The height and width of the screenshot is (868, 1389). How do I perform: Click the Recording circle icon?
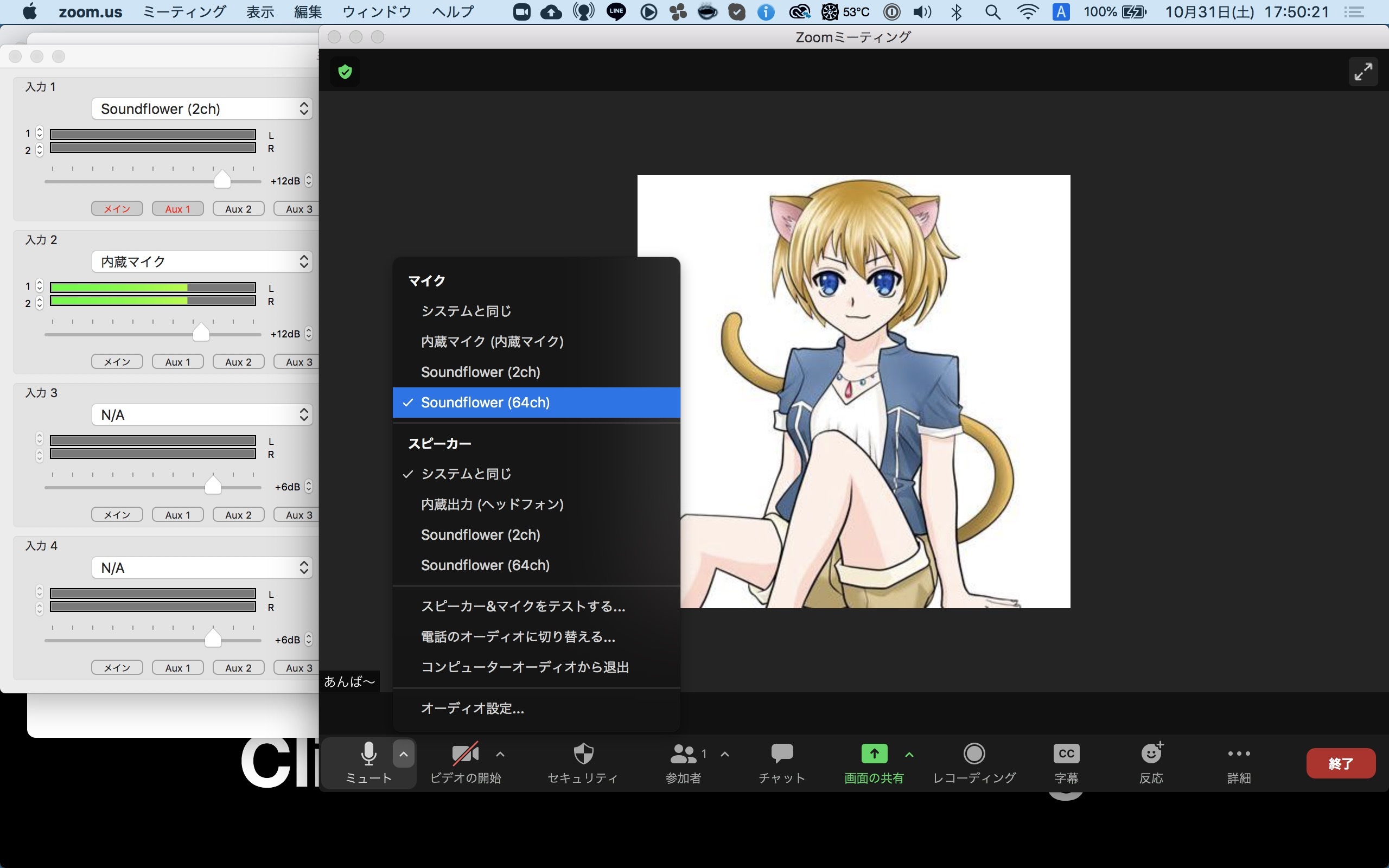(974, 754)
